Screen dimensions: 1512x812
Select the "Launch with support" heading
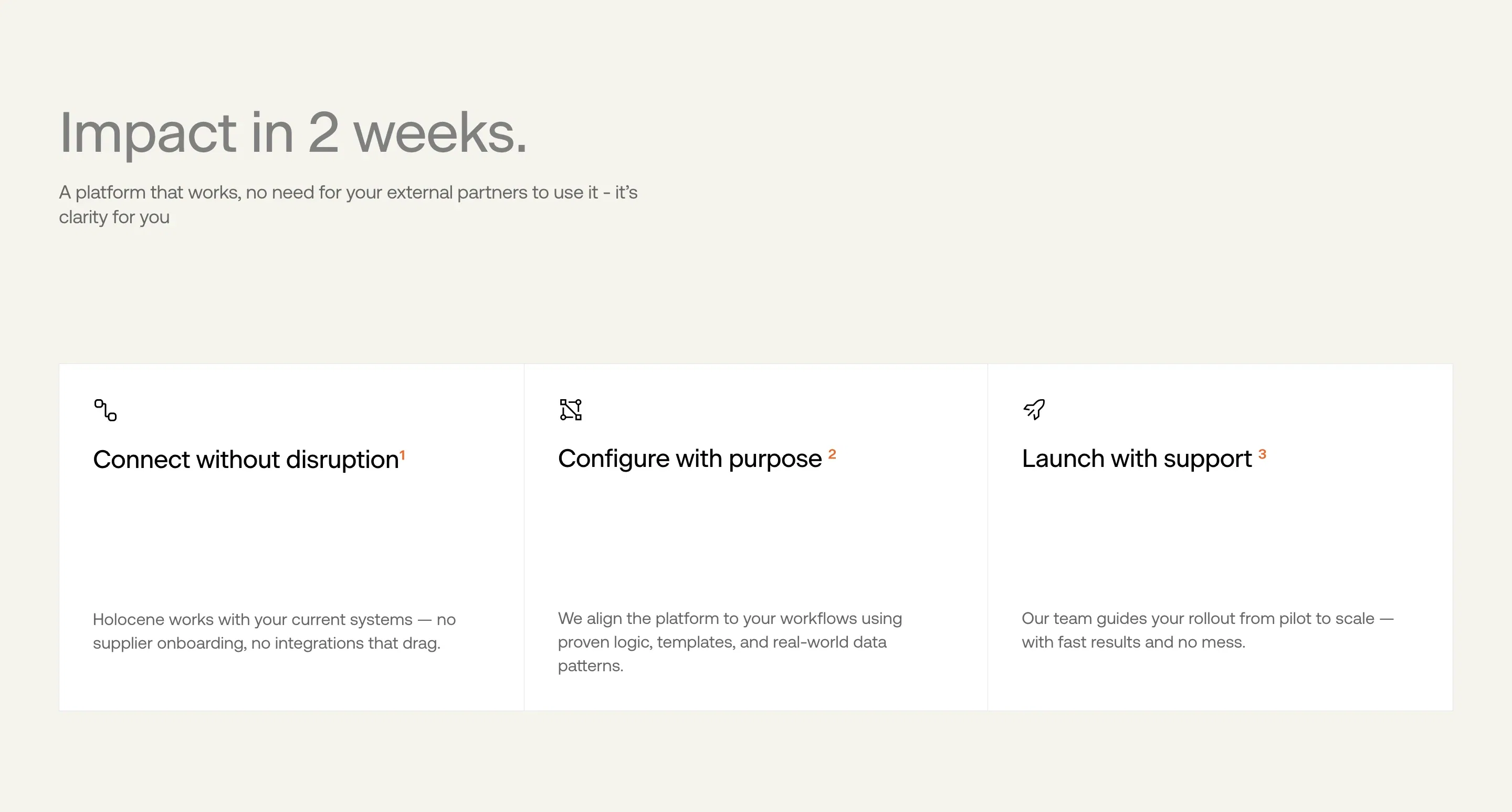[1136, 459]
